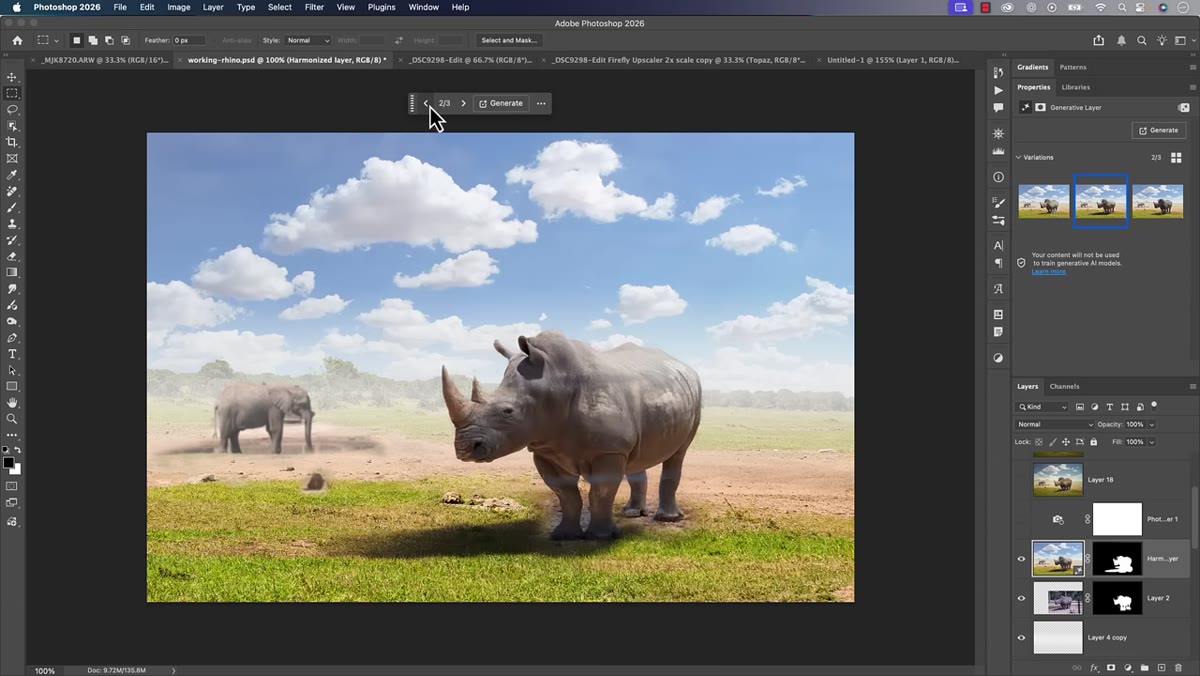This screenshot has height=676, width=1200.
Task: Toggle filter for type layers
Action: 1110,407
